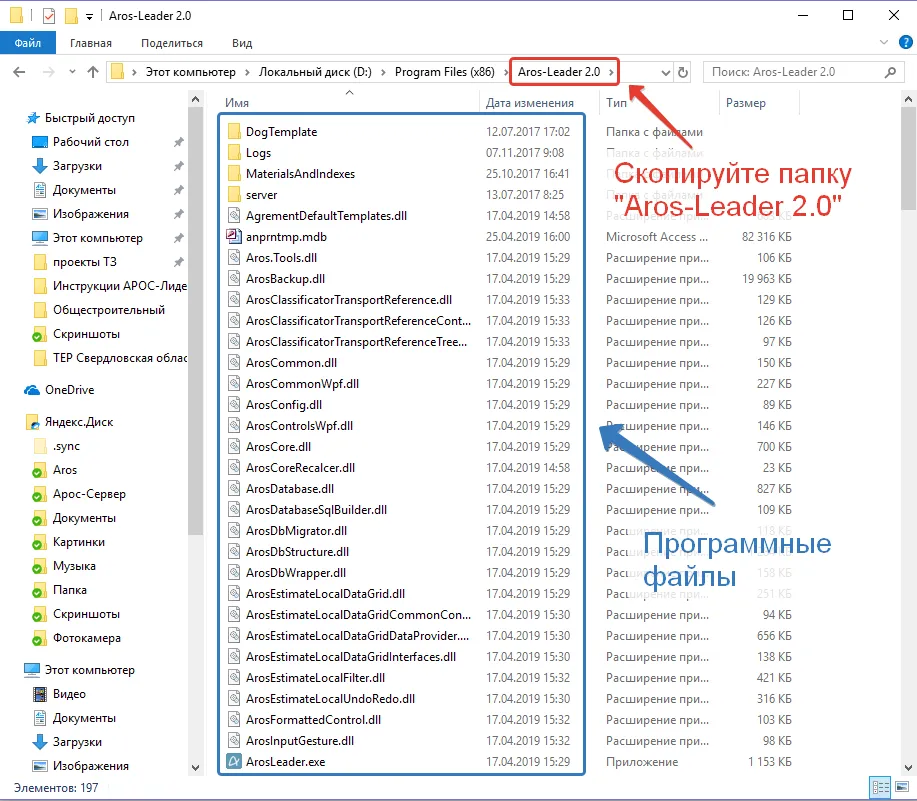
Task: Click the MaterialsAndIndexes folder icon
Action: pos(234,174)
